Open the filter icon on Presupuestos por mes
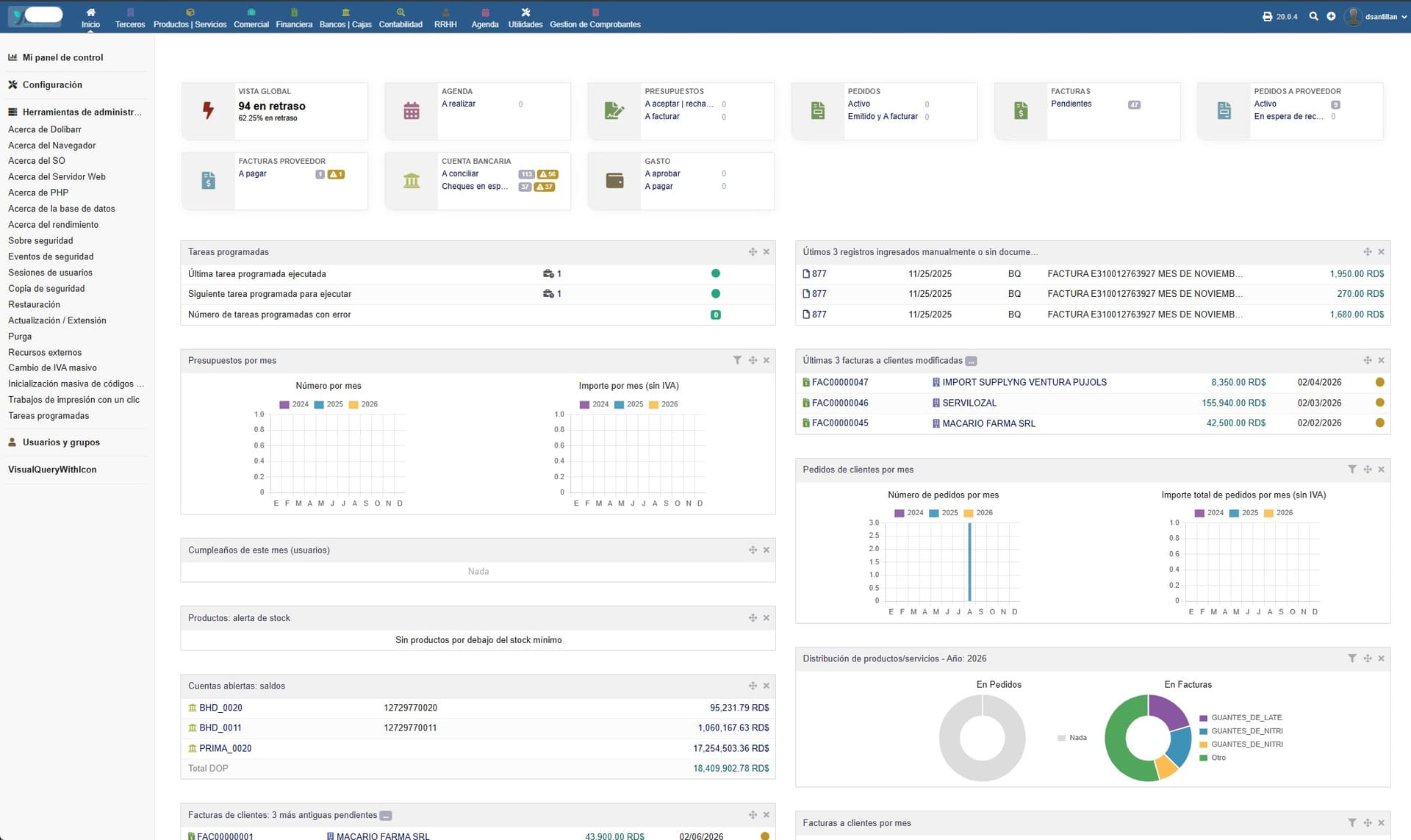Screen dimensions: 1411x840 click(738, 360)
